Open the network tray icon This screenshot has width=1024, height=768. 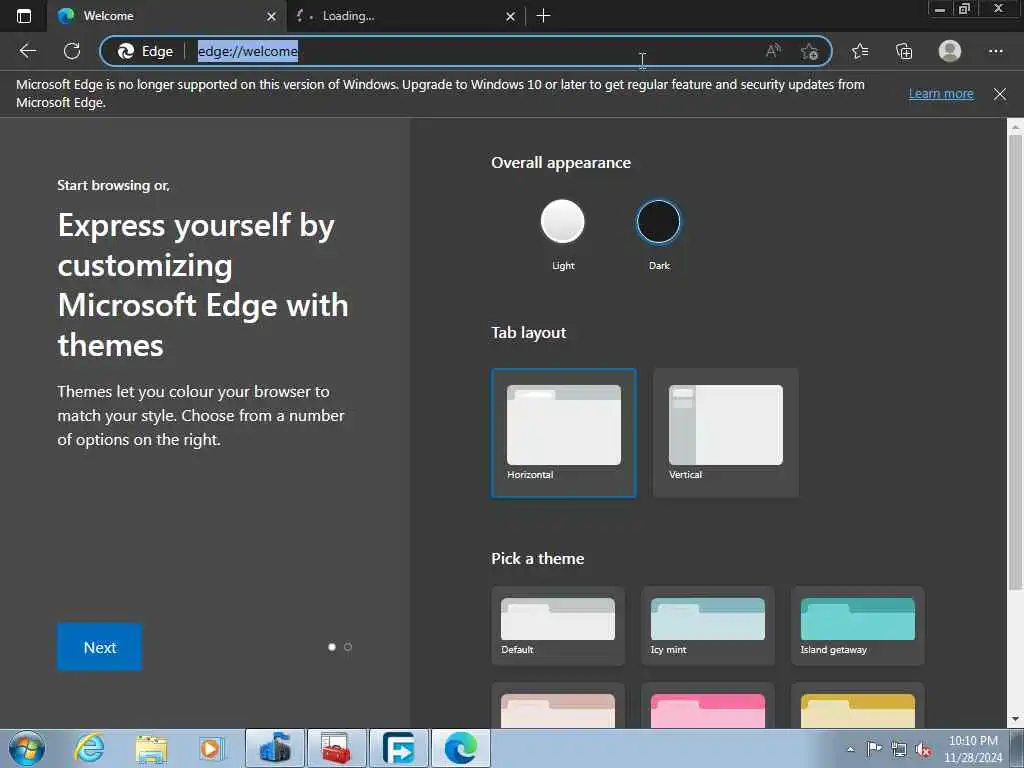899,749
